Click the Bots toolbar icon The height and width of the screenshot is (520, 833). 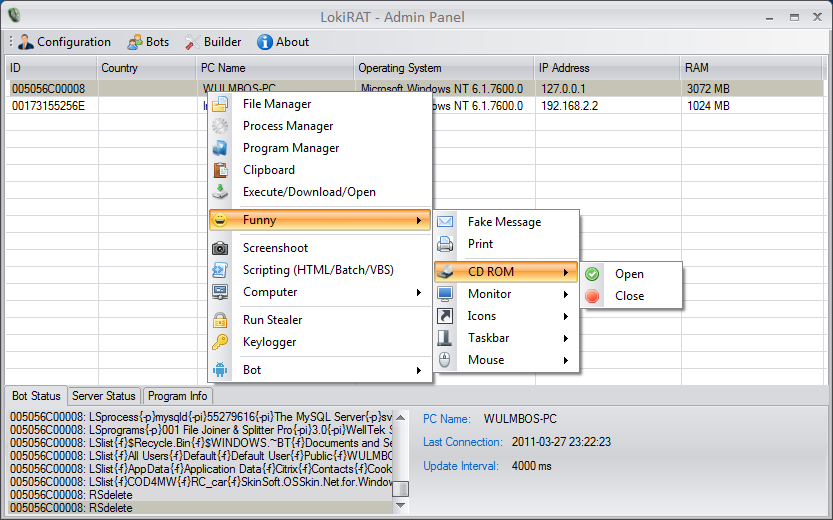pyautogui.click(x=135, y=42)
